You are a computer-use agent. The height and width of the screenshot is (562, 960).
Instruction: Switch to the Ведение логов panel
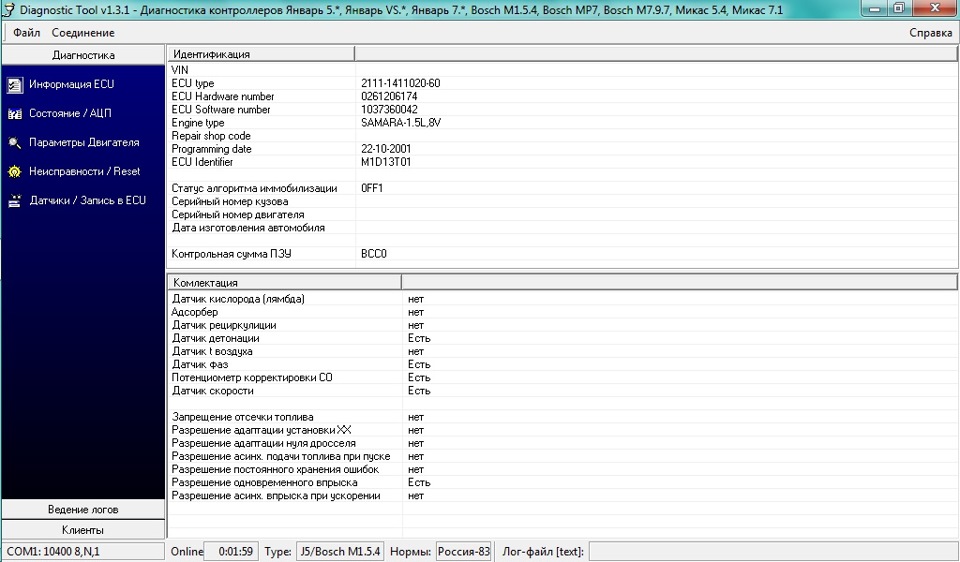pyautogui.click(x=83, y=509)
